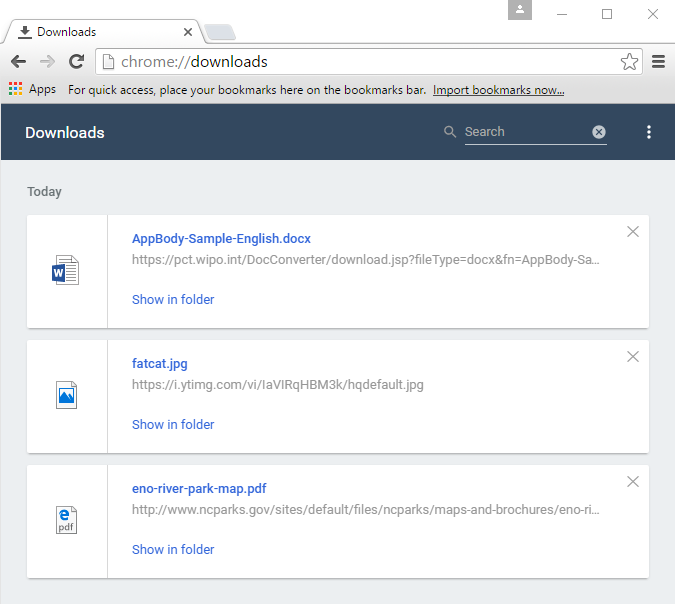675x604 pixels.
Task: Open the Downloads three-dot more actions menu
Action: 649,132
